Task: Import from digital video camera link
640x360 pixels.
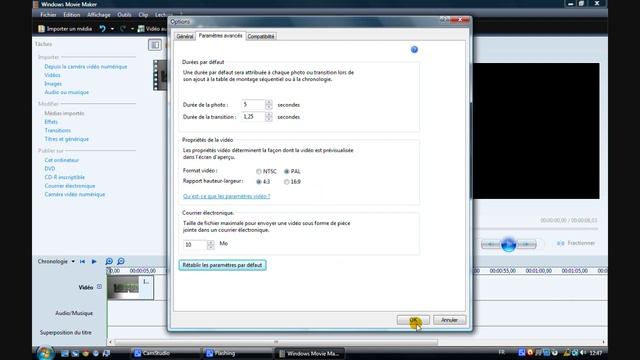Action: (x=86, y=67)
